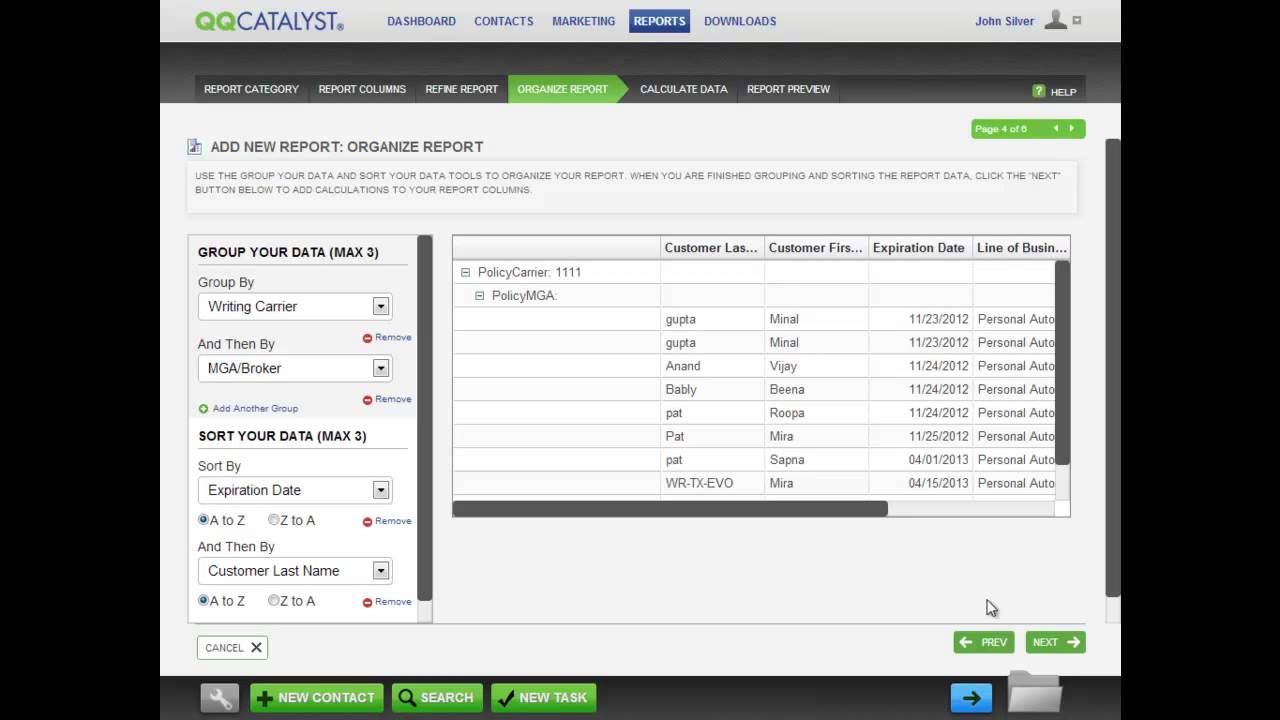Remove the MGA/Broker grouping

[x=387, y=399]
